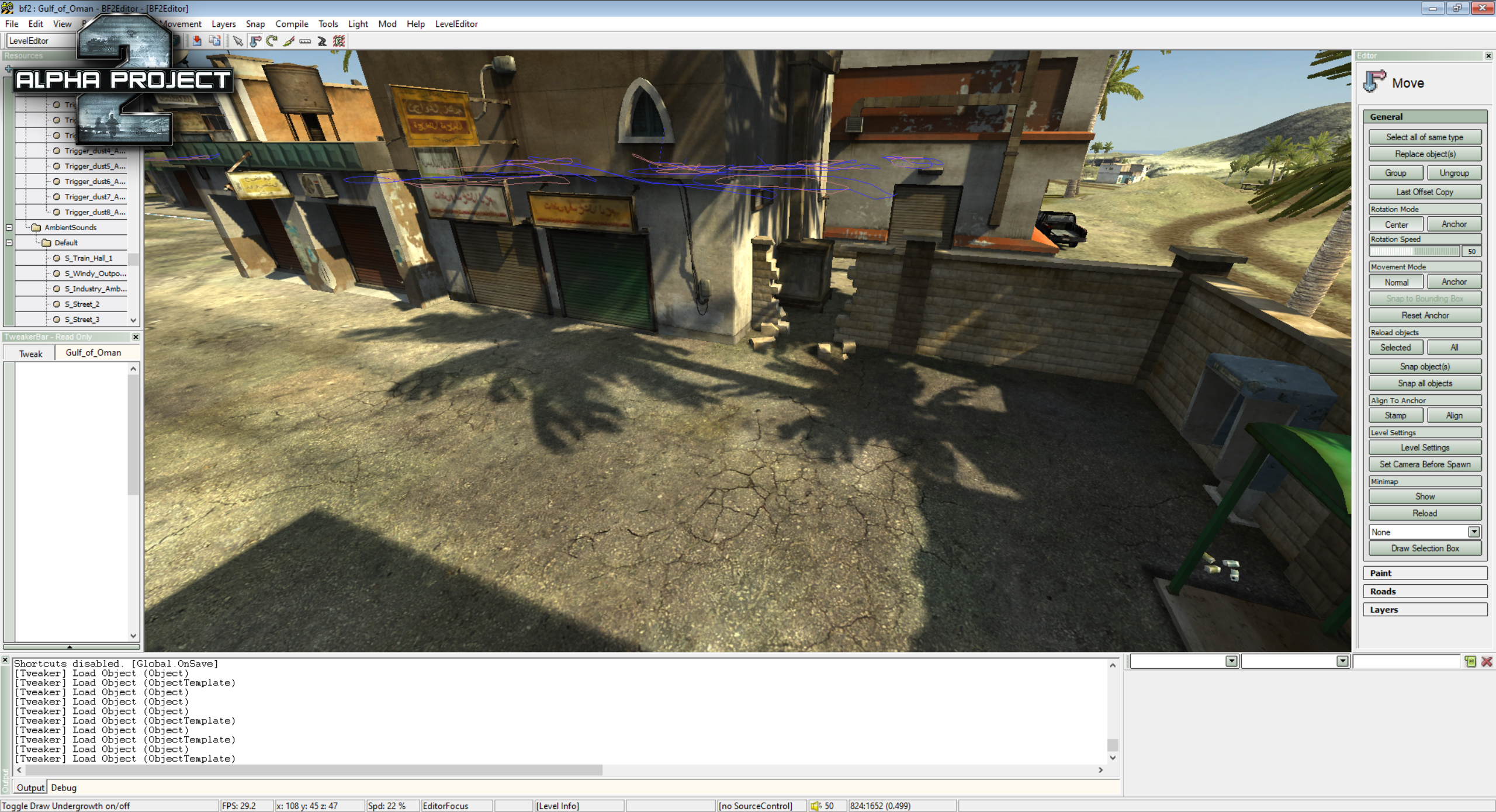Click the Stamp button

(x=1396, y=415)
